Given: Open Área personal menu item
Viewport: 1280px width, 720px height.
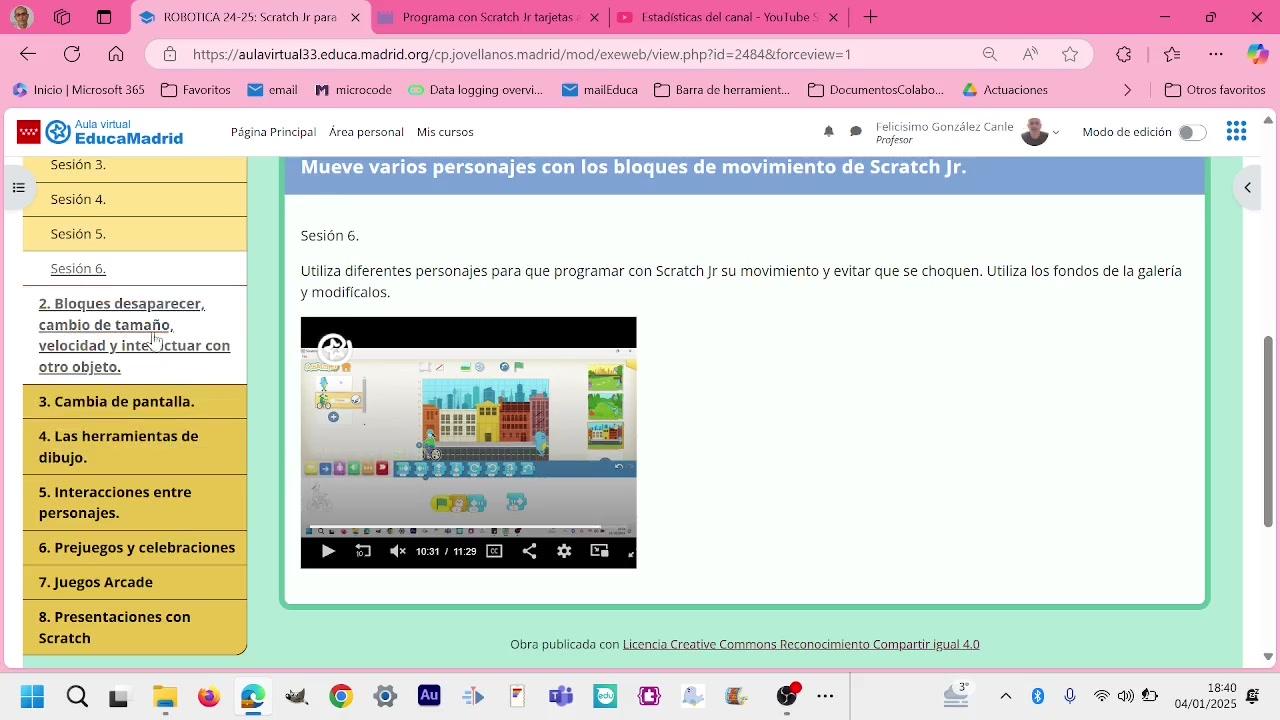Looking at the screenshot, I should point(366,132).
